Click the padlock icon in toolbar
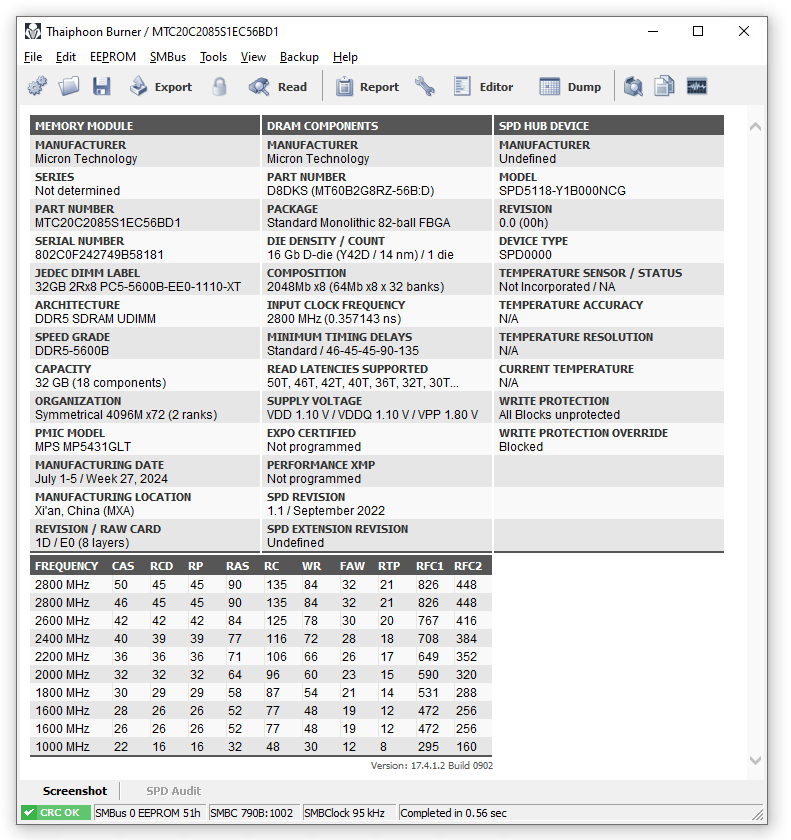The height and width of the screenshot is (840, 791). 219,86
